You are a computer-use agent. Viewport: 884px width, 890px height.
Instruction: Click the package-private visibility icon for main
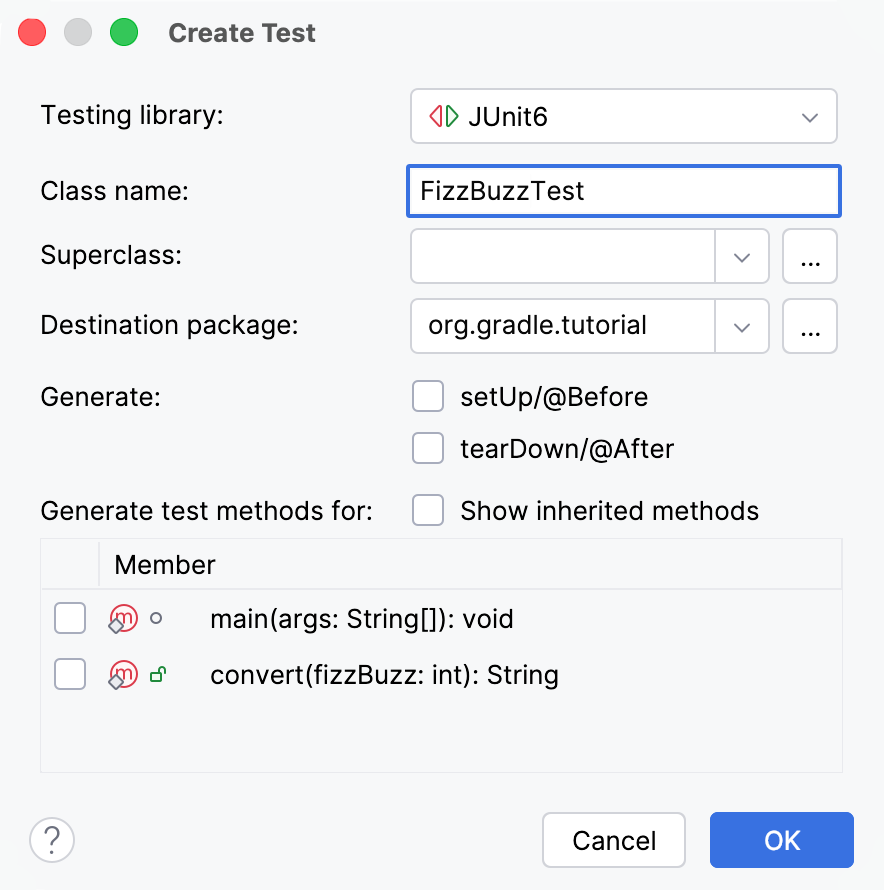coord(155,618)
